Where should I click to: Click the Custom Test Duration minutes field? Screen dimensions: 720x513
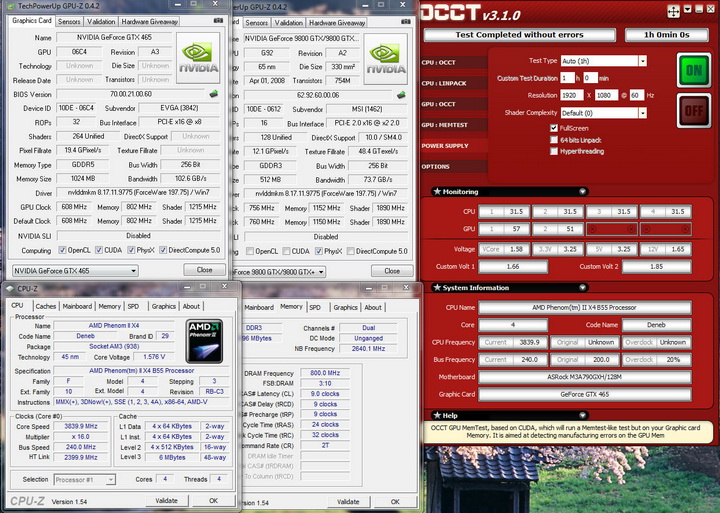(x=590, y=78)
